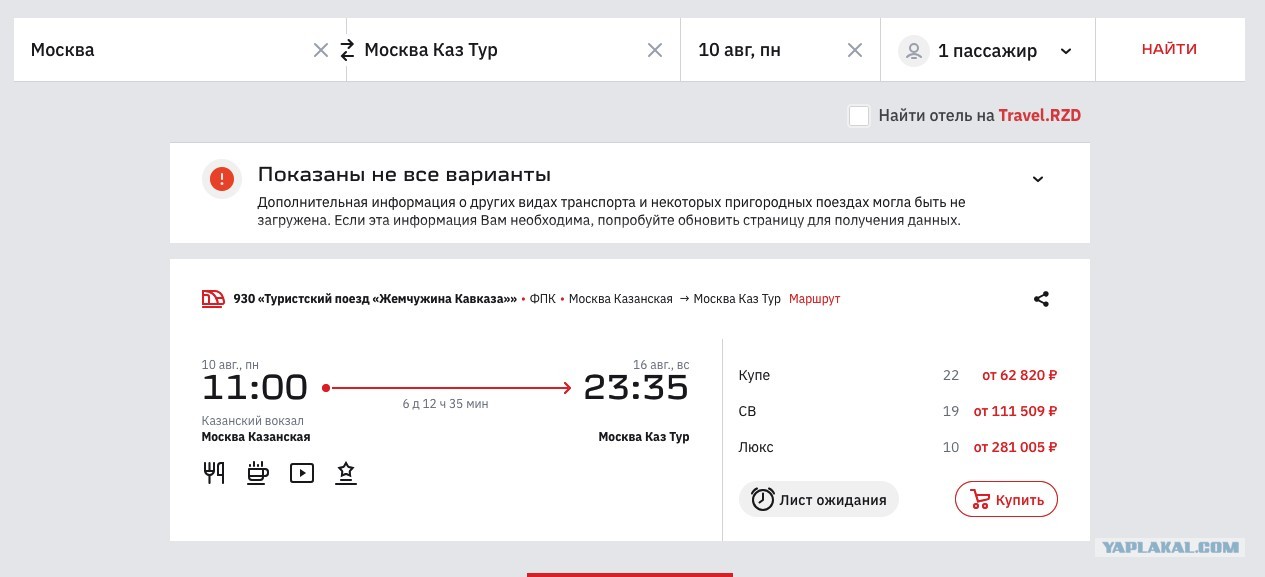Clear the 10 авг date field
Viewport: 1265px width, 577px height.
[855, 50]
